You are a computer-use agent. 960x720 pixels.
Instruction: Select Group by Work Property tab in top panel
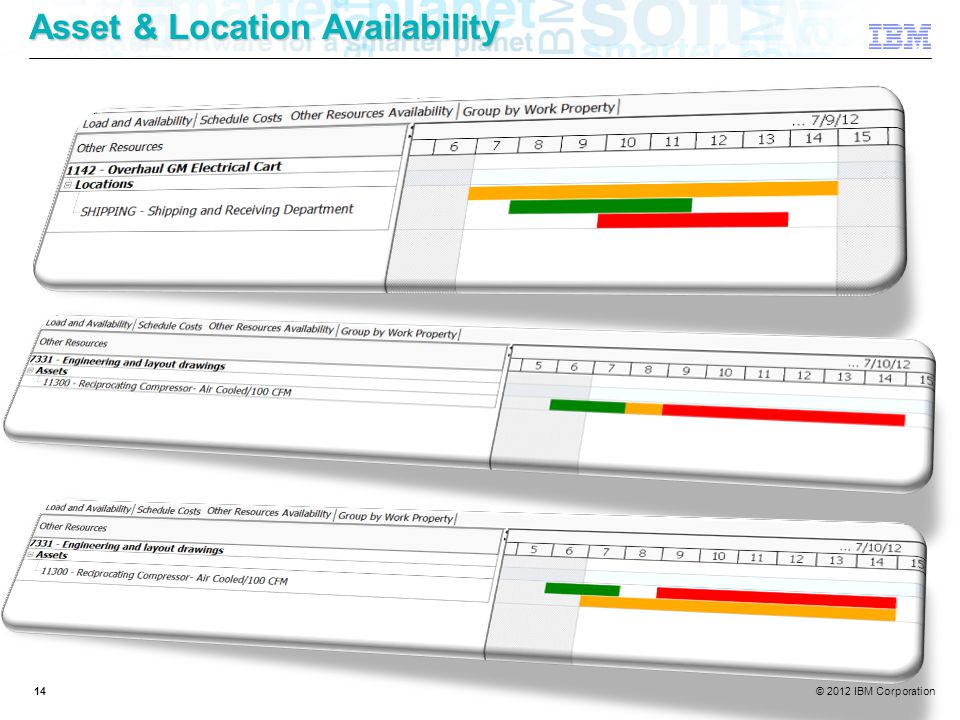pyautogui.click(x=539, y=109)
